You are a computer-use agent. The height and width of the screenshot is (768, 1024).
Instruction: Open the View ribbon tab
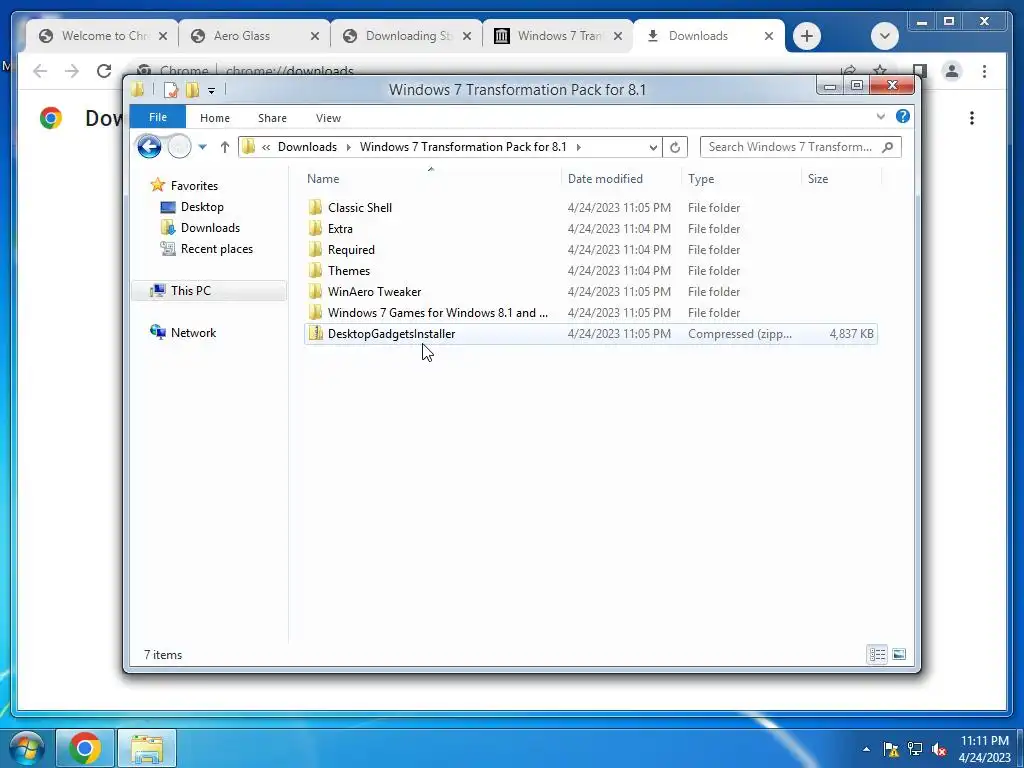[x=328, y=118]
